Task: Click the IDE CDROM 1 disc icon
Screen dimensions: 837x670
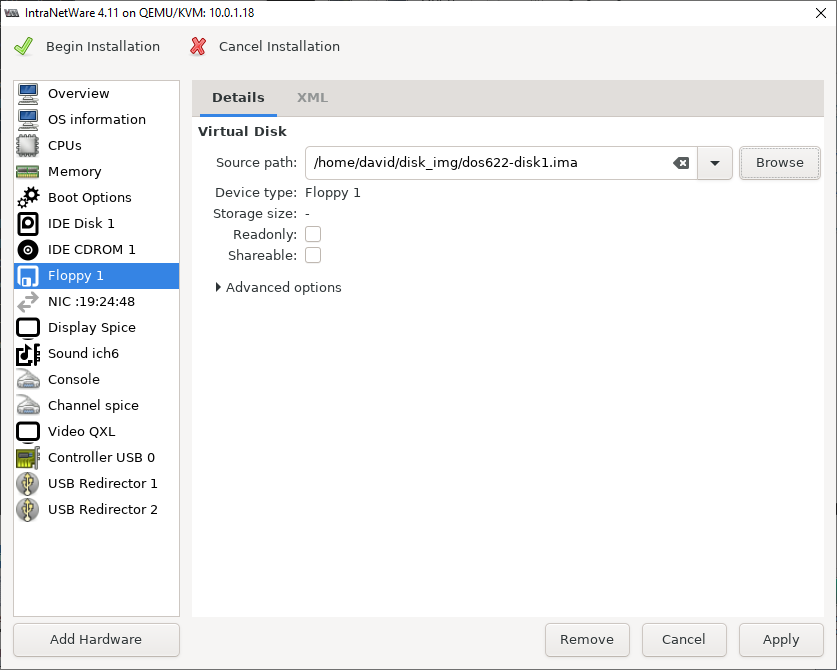Action: point(28,250)
